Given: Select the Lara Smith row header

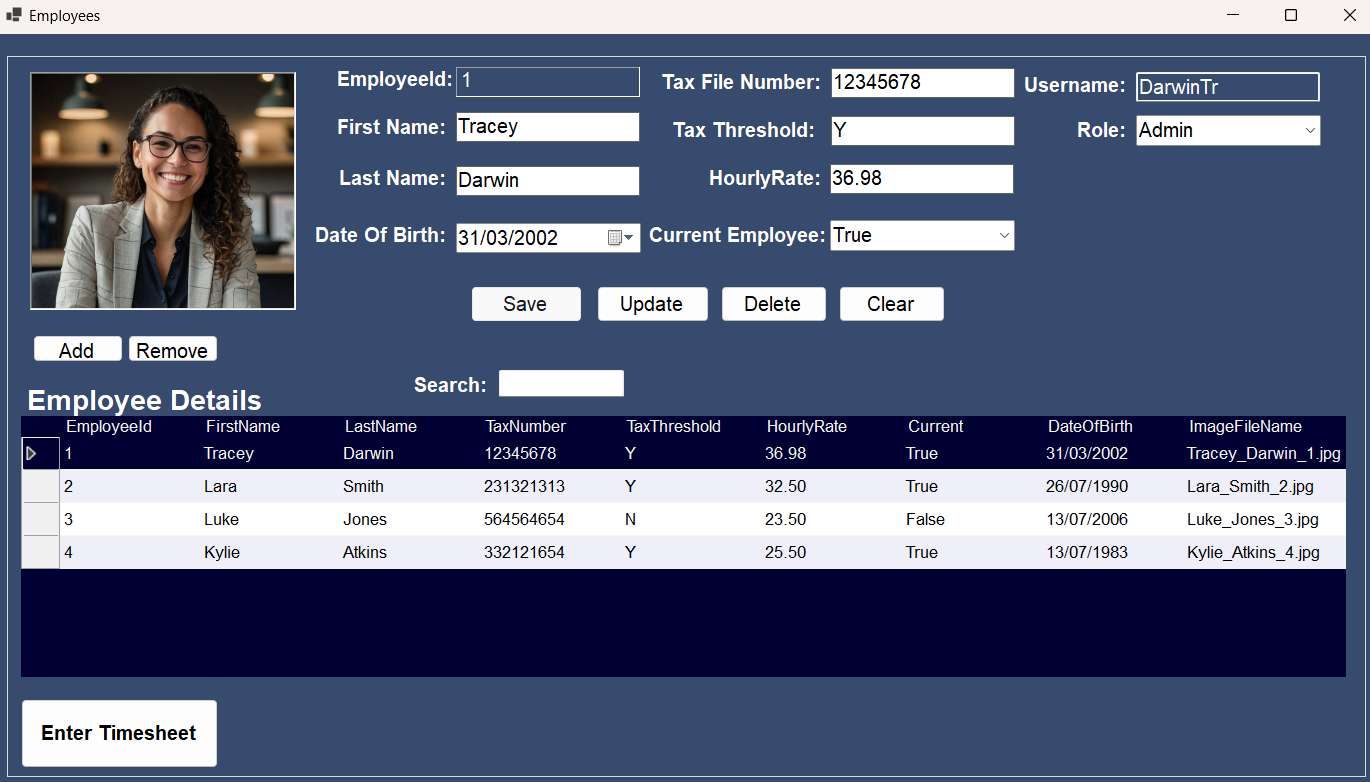Looking at the screenshot, I should pos(40,487).
